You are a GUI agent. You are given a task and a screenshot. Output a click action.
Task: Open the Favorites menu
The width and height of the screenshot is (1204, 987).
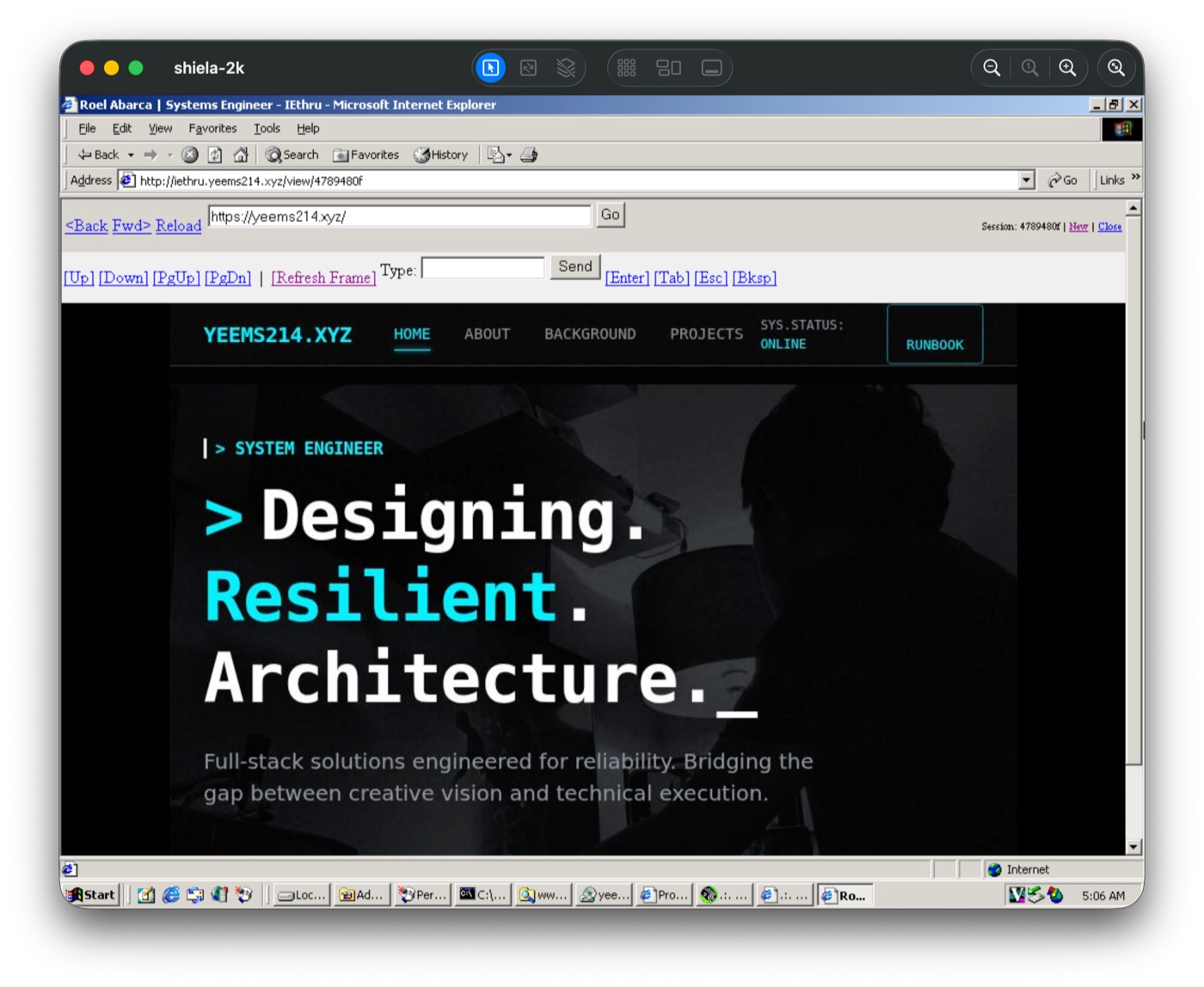[x=212, y=128]
